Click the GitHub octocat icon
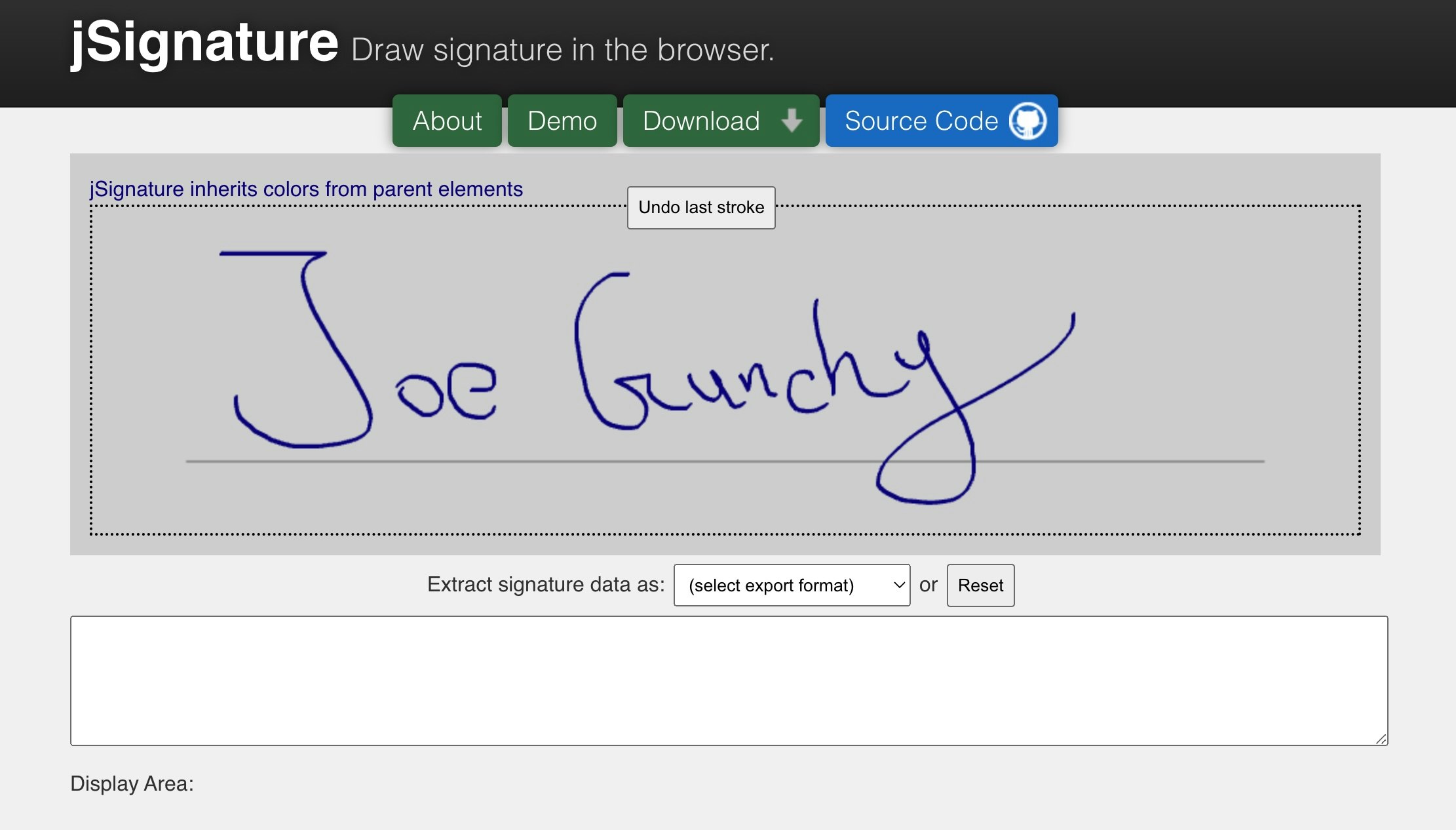The height and width of the screenshot is (830, 1456). pos(1027,121)
